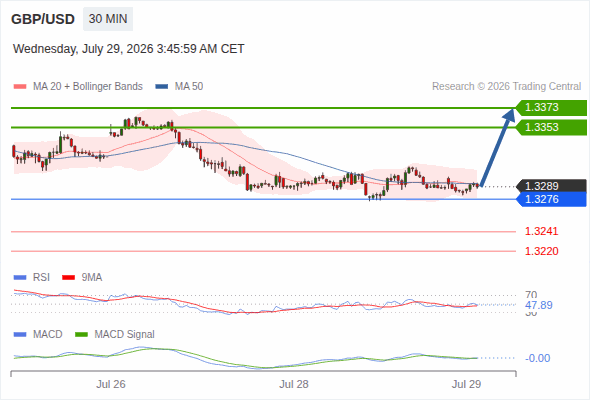This screenshot has height=400, width=590.
Task: Select the 1.3353 green resistance label
Action: [x=552, y=127]
